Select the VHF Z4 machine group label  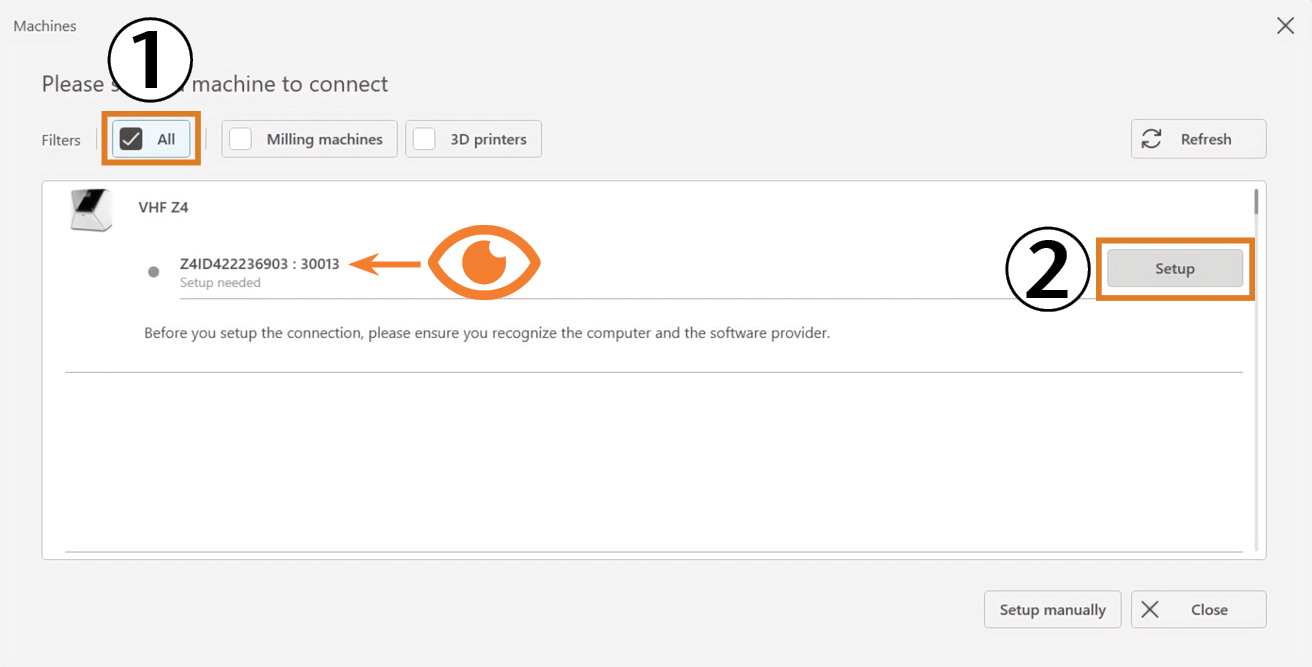(163, 208)
